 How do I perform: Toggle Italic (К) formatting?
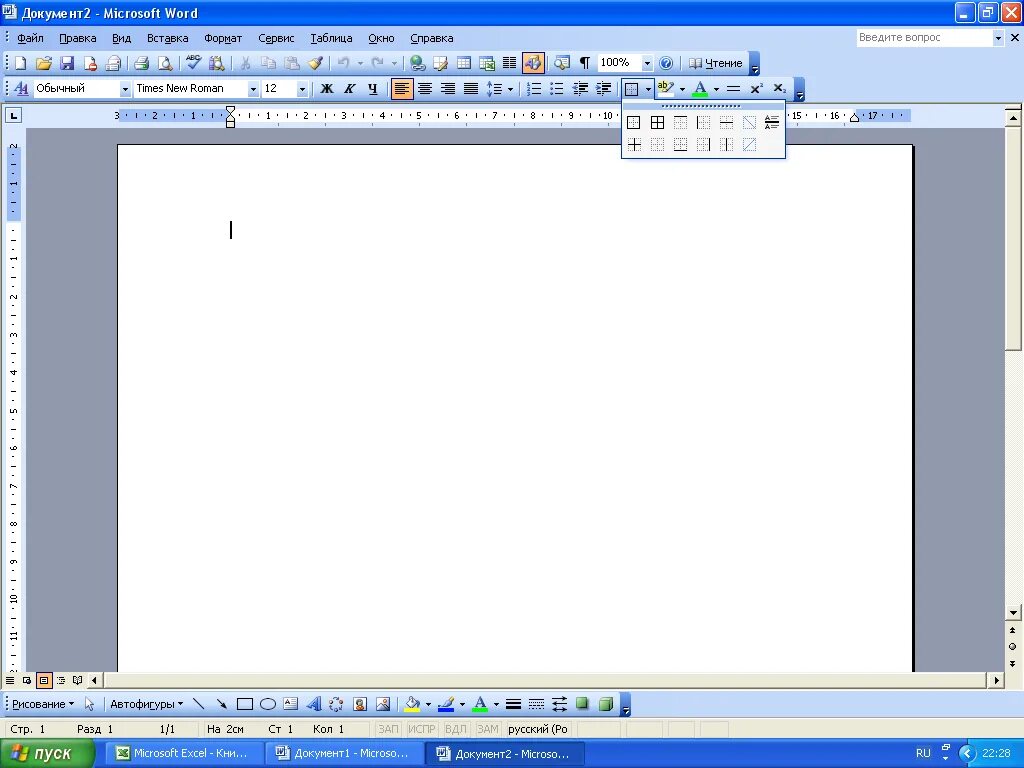[x=350, y=88]
